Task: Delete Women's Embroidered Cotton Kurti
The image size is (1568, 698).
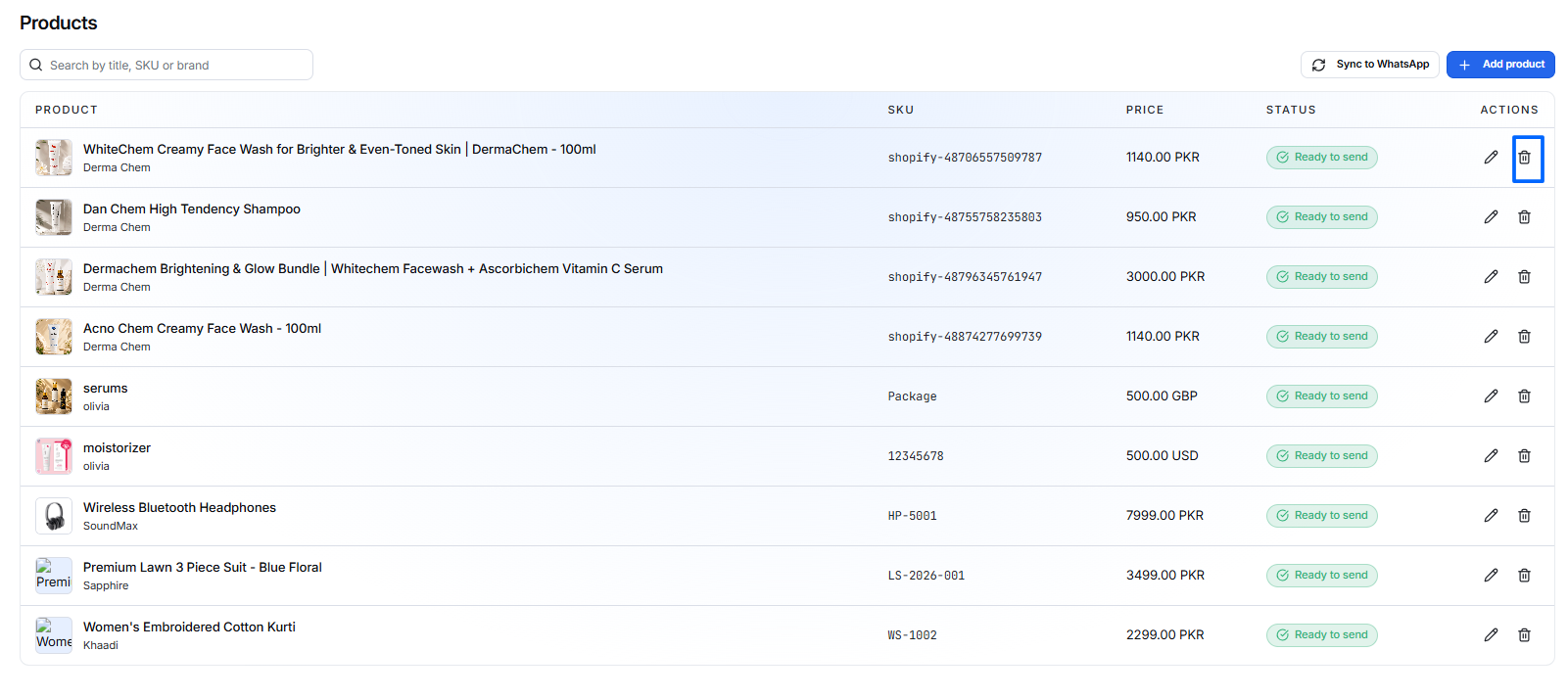Action: click(x=1525, y=635)
